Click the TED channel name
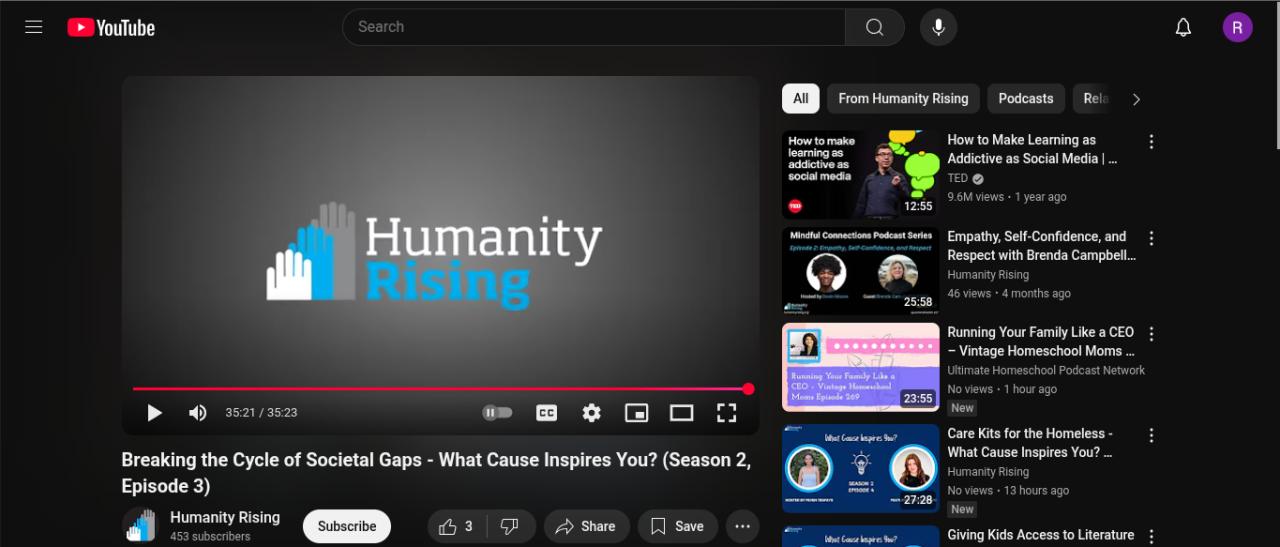Viewport: 1280px width, 547px height. click(957, 178)
